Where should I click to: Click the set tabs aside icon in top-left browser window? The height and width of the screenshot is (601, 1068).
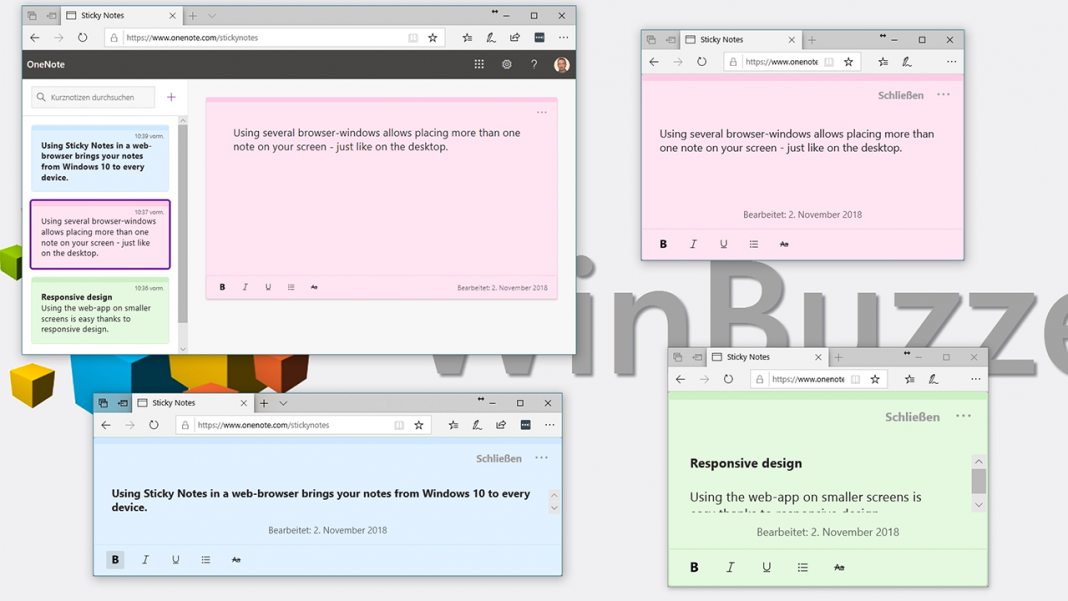pyautogui.click(x=51, y=16)
